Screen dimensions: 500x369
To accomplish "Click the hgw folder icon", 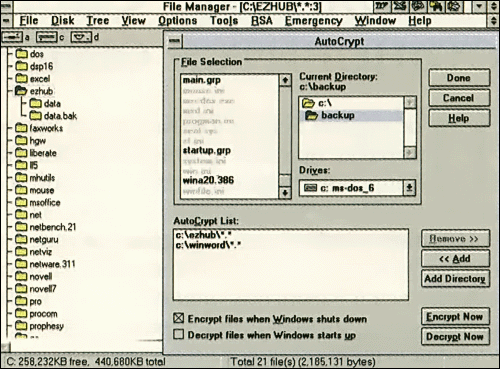I will tap(22, 140).
